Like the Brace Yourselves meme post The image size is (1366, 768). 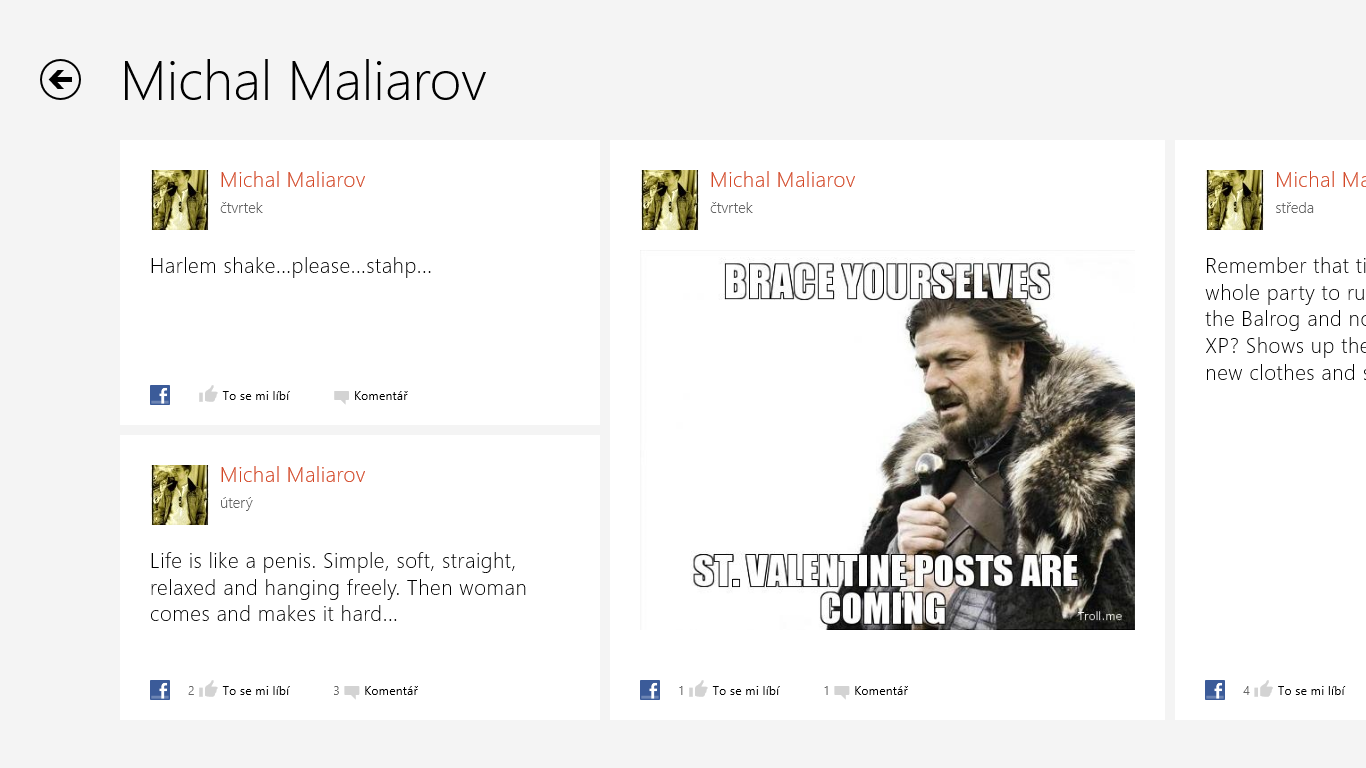click(x=735, y=690)
